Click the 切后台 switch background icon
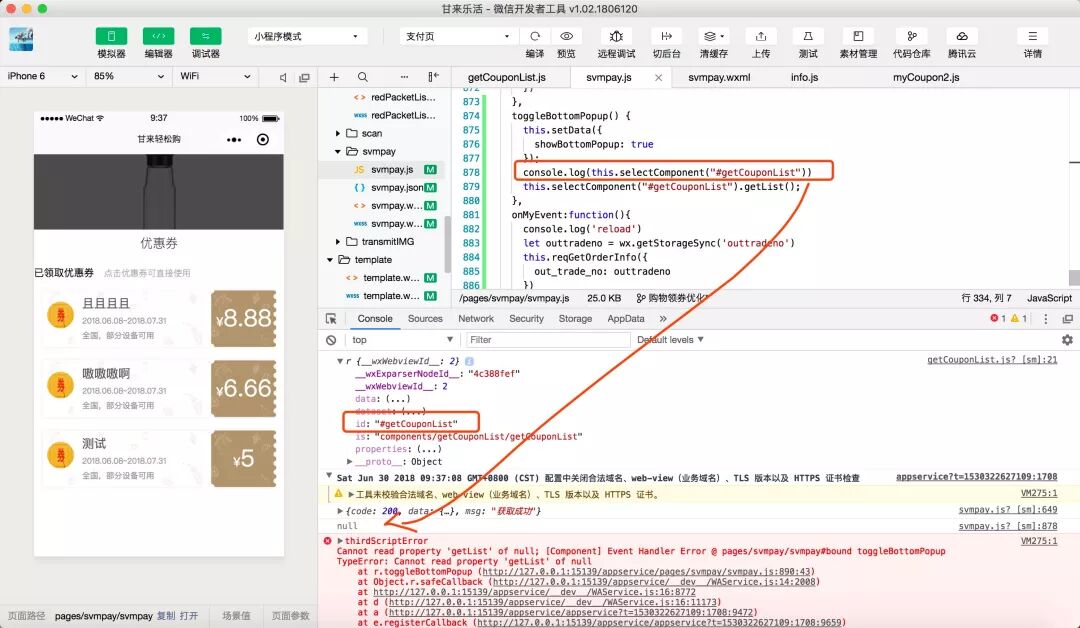Image resolution: width=1080 pixels, height=628 pixels. pos(666,36)
